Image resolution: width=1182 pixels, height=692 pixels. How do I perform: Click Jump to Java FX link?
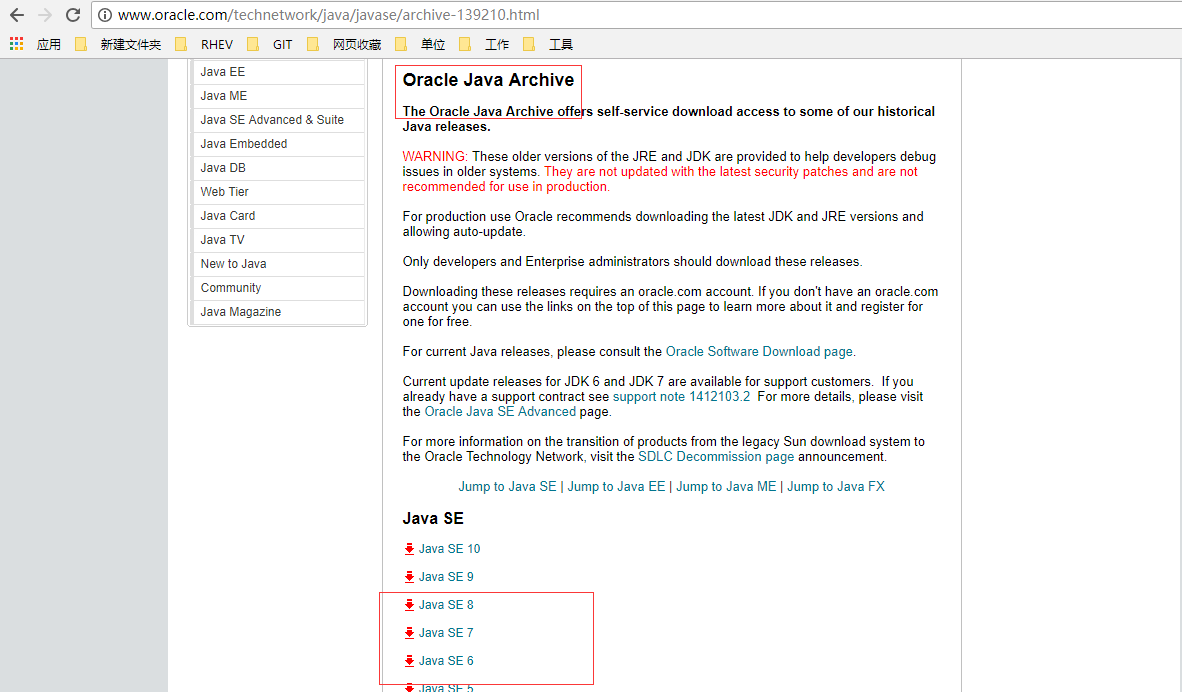click(836, 487)
